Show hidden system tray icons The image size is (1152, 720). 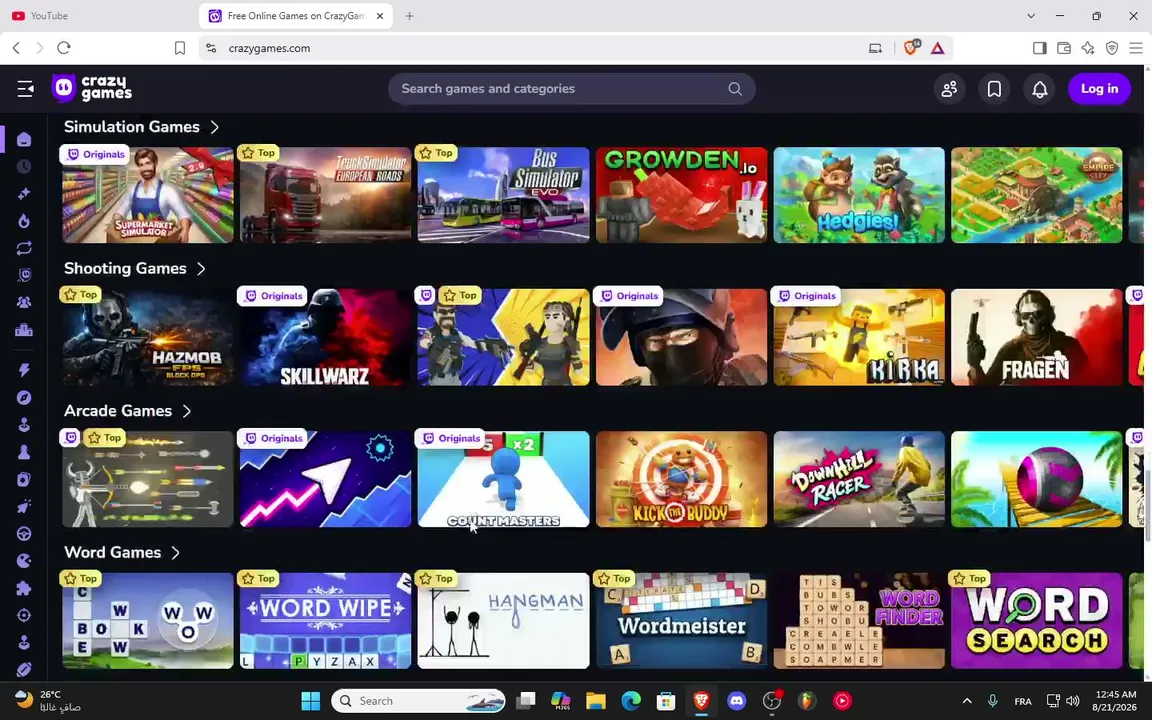coord(967,701)
